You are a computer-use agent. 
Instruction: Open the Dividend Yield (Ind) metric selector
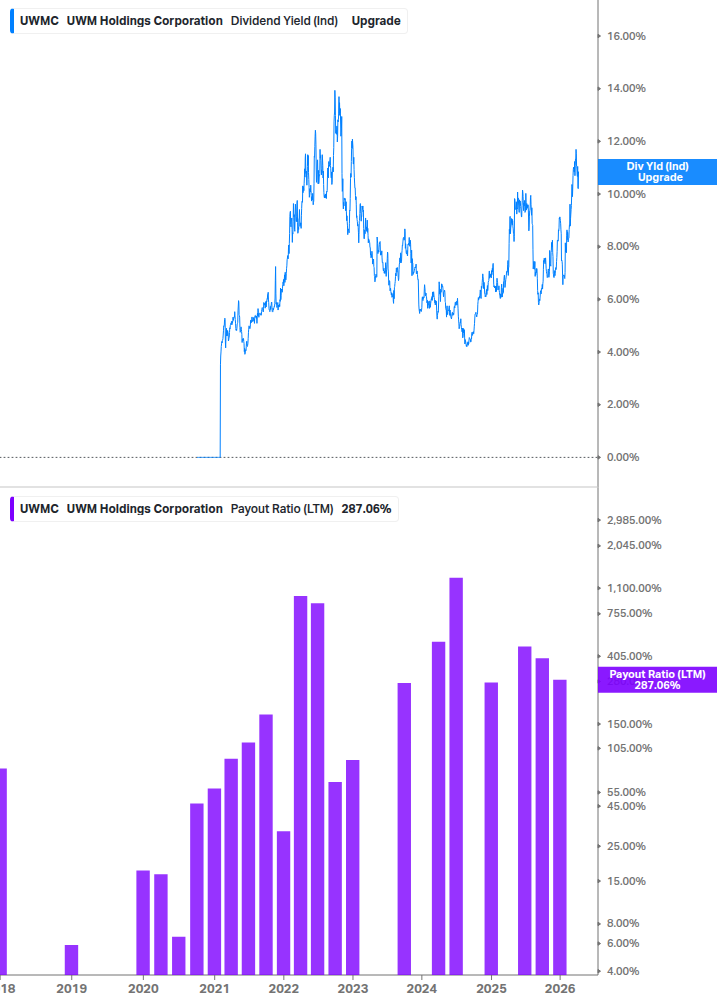tap(283, 20)
